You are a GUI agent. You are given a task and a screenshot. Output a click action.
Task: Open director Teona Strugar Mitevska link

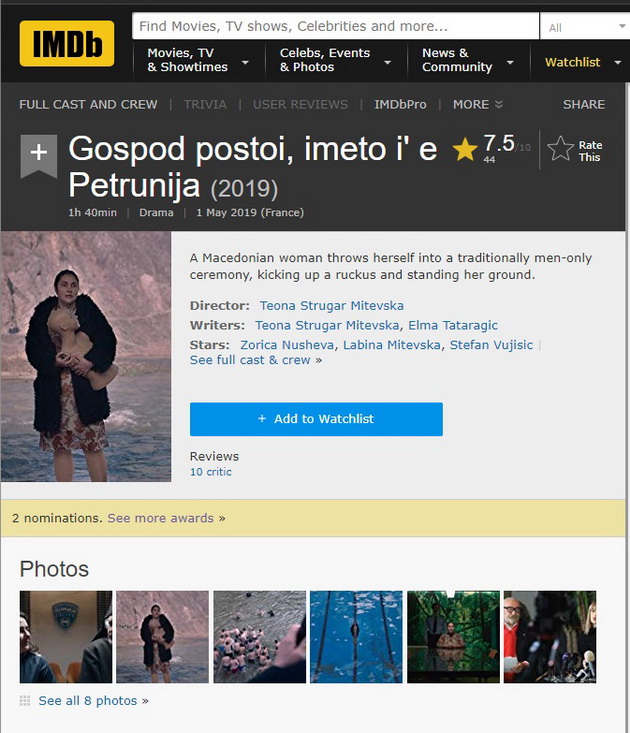[x=331, y=305]
